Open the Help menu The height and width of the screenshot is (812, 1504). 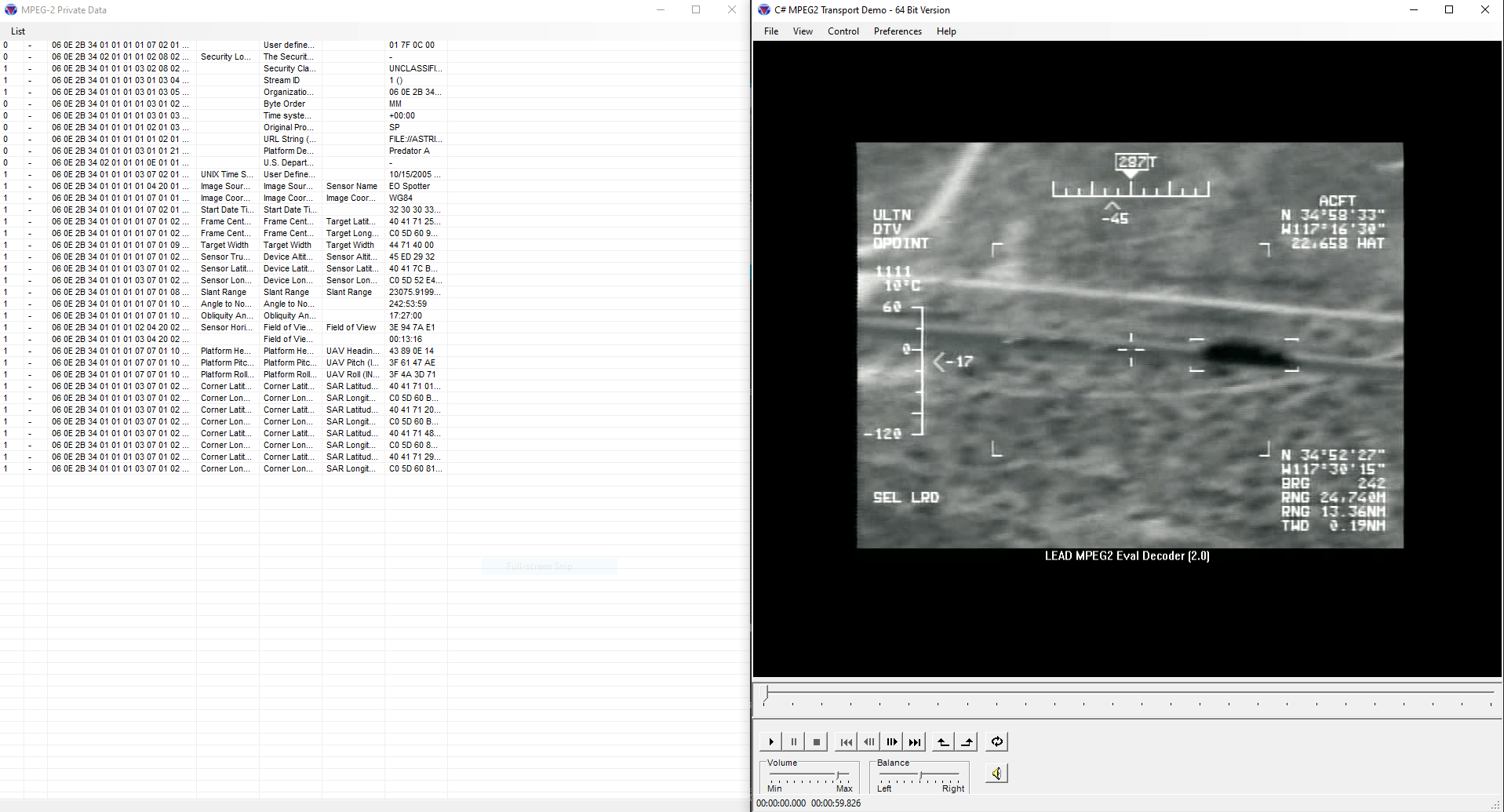point(946,31)
